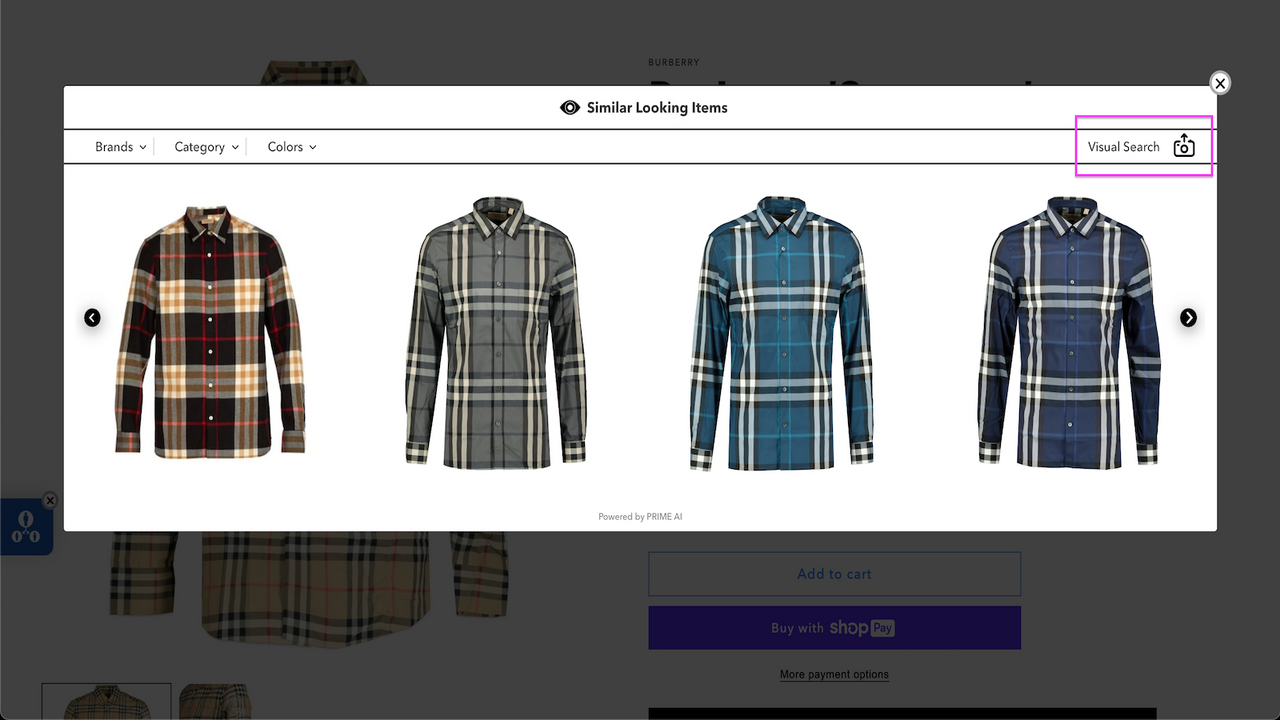Image resolution: width=1280 pixels, height=720 pixels.
Task: Click the Visual Search label
Action: pyautogui.click(x=1124, y=147)
